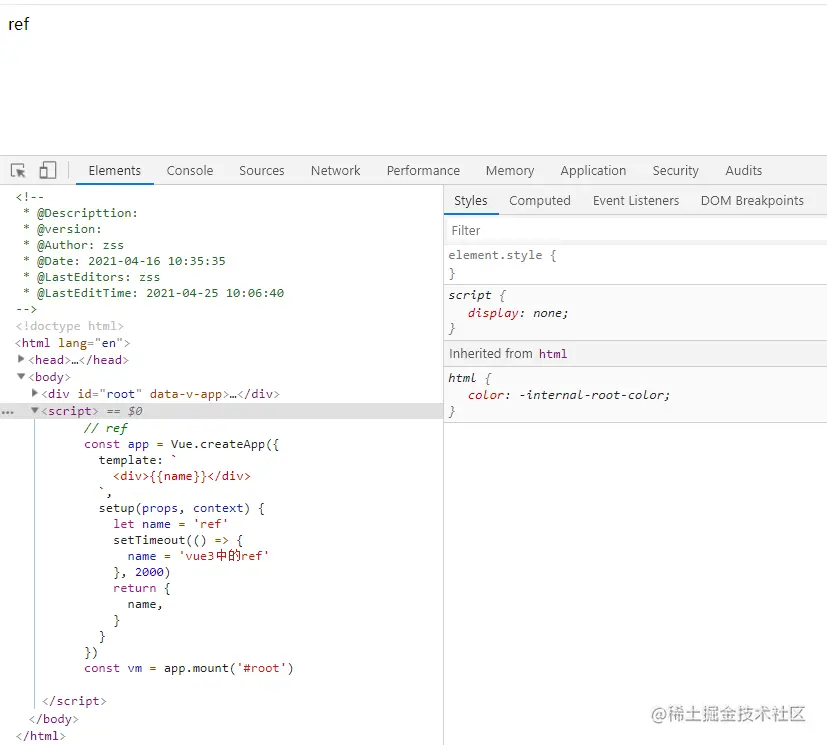Viewport: 827px width, 745px height.
Task: Select the html lang="en" node
Action: point(72,343)
